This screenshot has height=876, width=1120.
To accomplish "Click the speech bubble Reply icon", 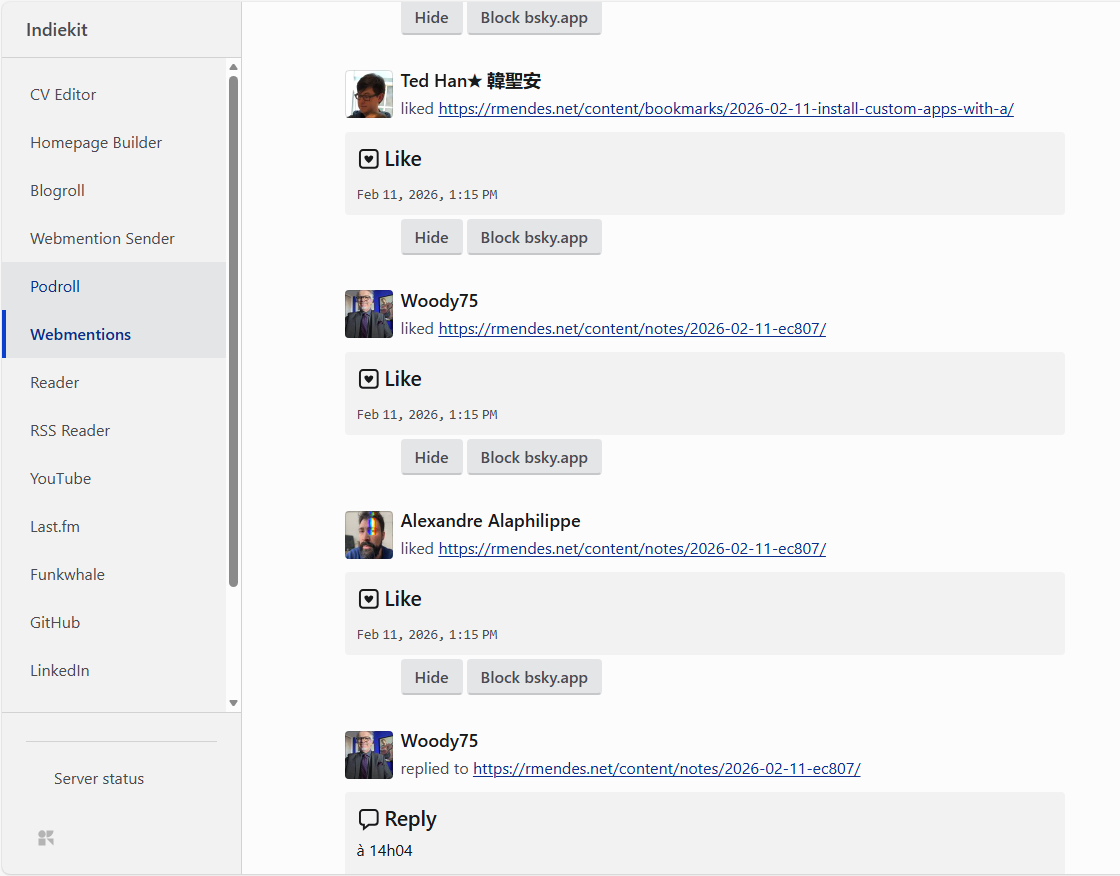I will [x=368, y=819].
